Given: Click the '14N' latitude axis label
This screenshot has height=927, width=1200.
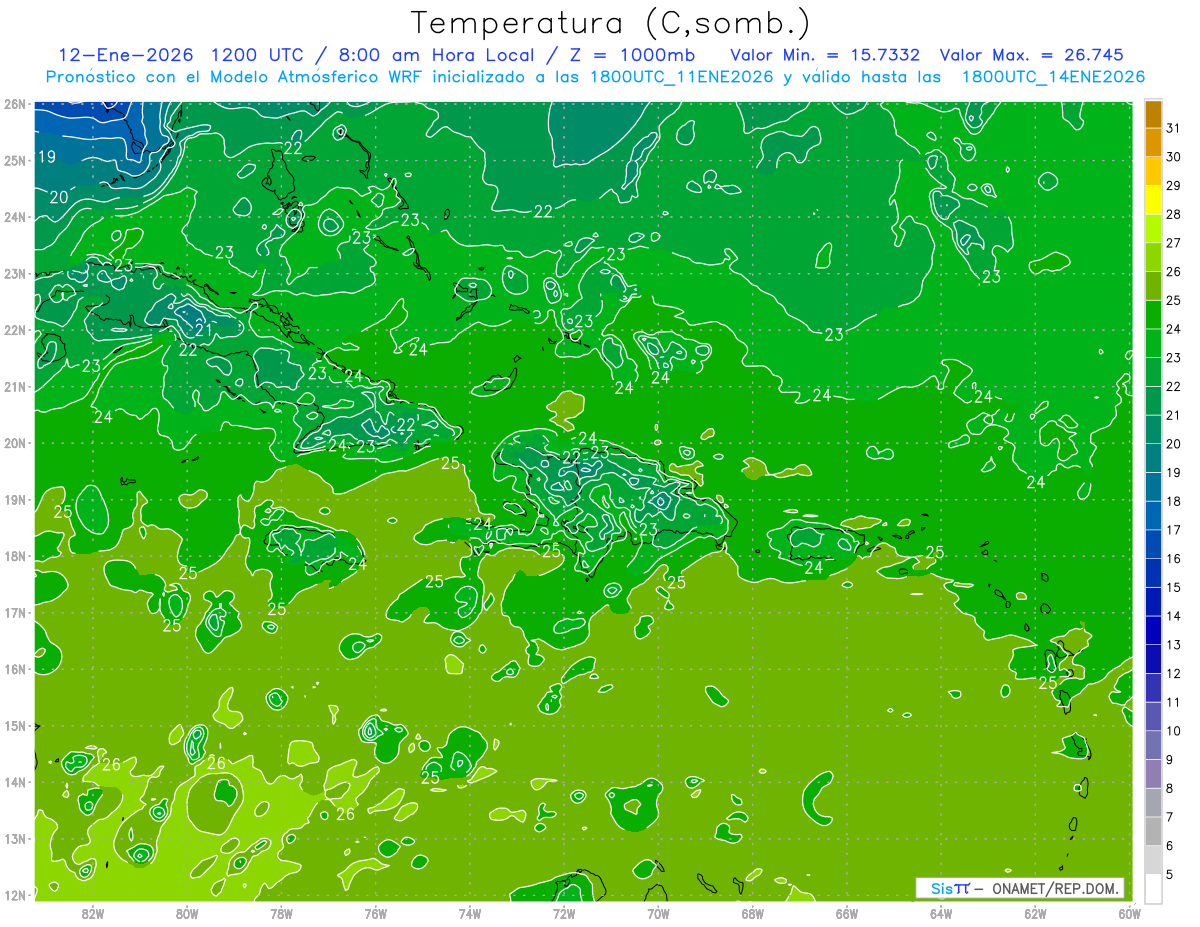Looking at the screenshot, I should 15,782.
